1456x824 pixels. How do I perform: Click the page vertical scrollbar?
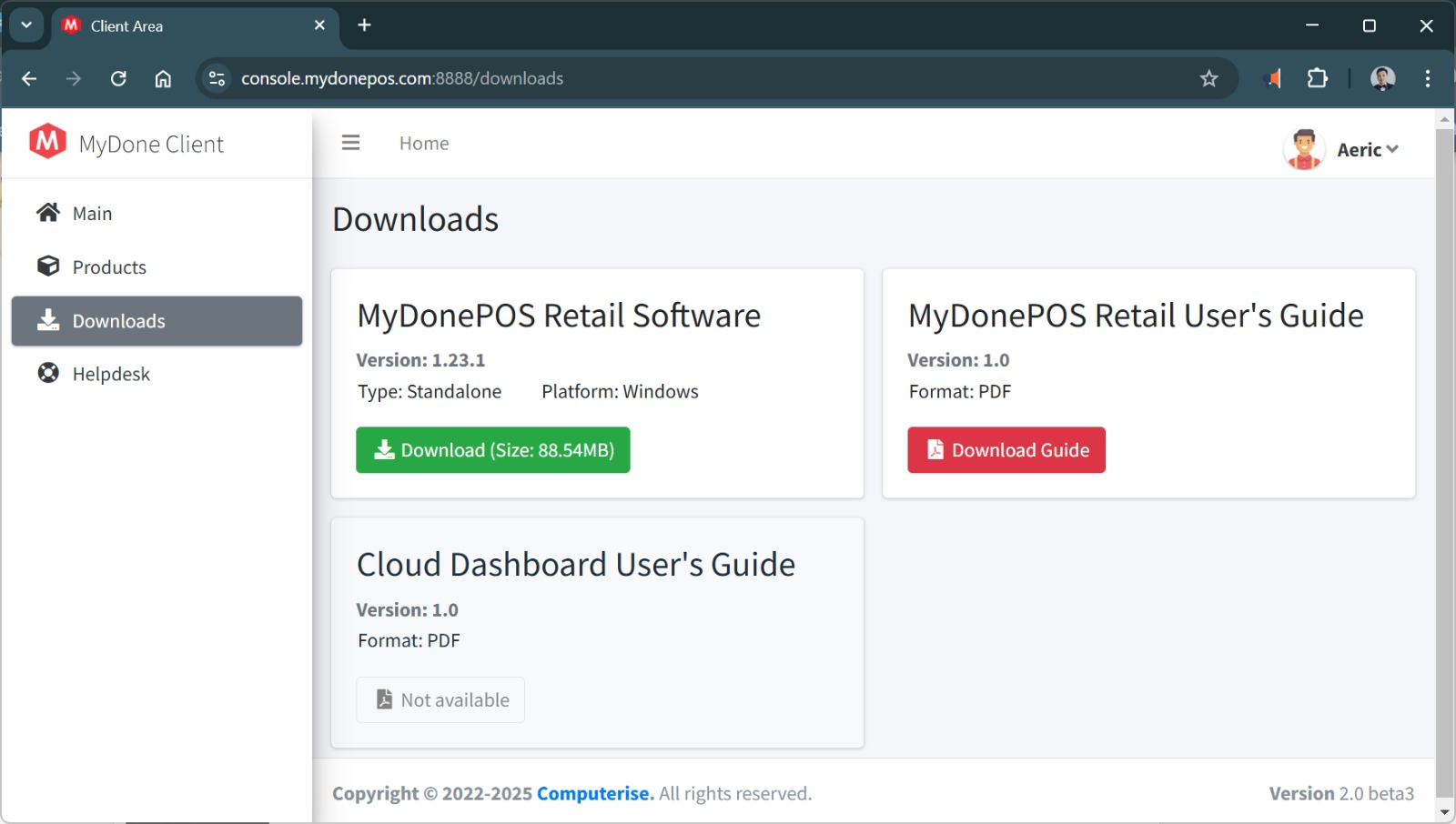click(1444, 462)
